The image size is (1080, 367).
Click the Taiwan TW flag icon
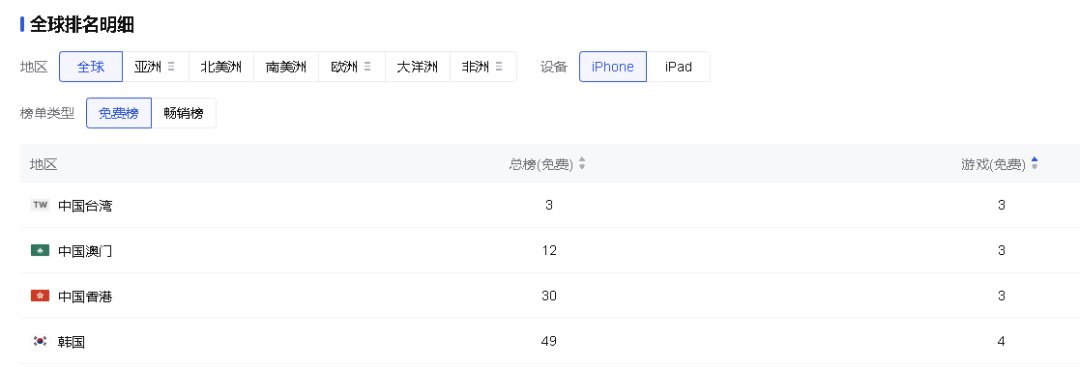40,205
